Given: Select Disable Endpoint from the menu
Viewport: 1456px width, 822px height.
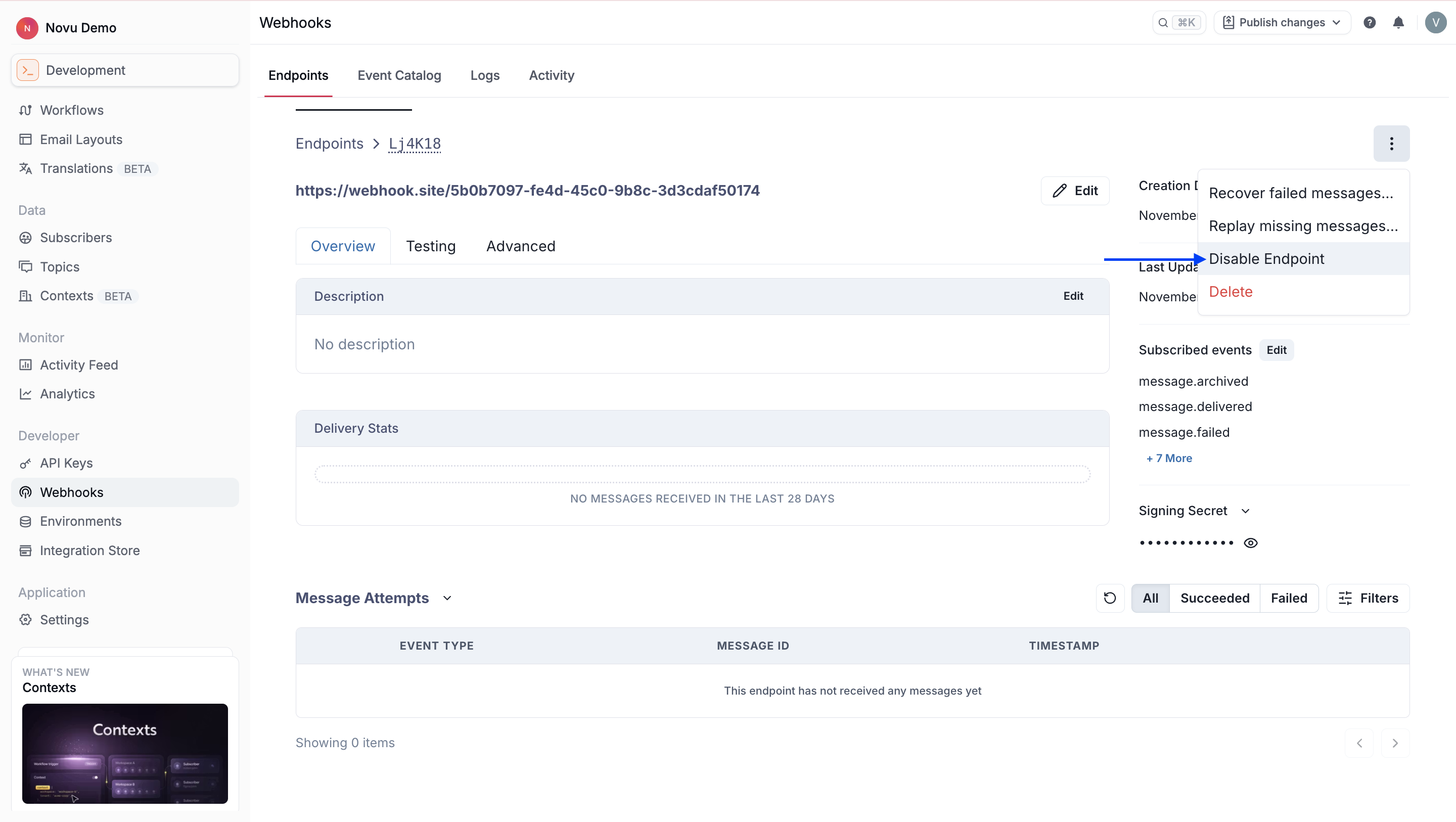Looking at the screenshot, I should point(1267,258).
